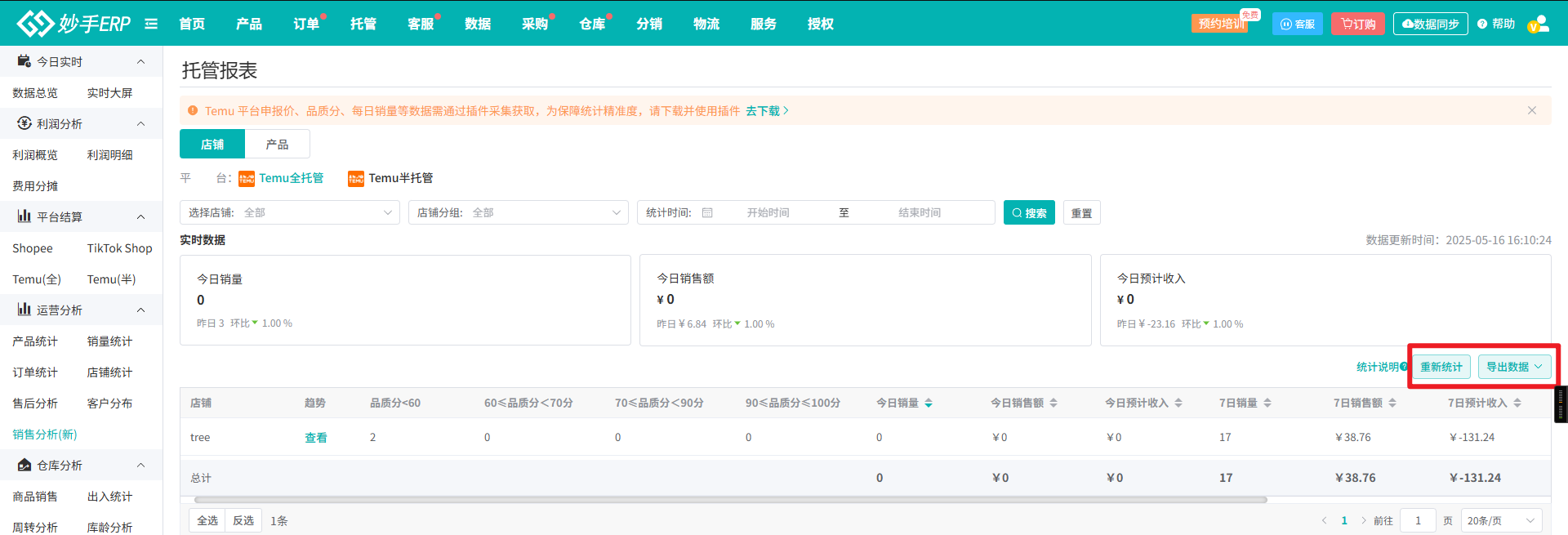
Task: Click the 妙手ERP logo
Action: (x=73, y=24)
